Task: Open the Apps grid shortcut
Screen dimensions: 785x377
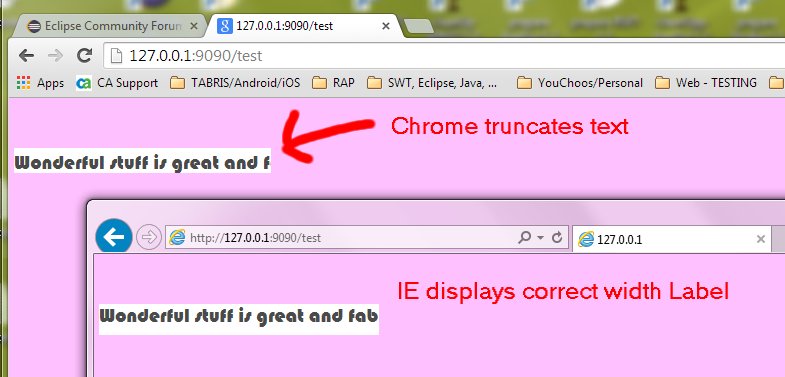Action: (x=40, y=83)
